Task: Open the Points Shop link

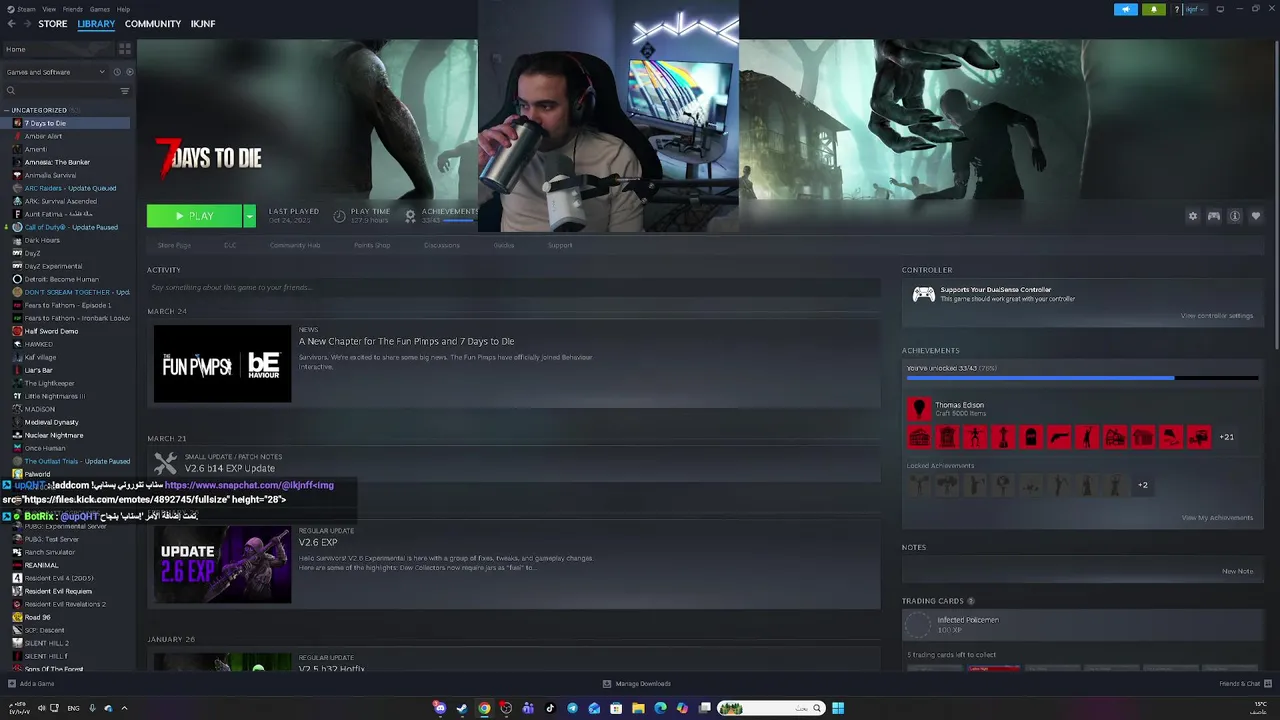Action: pos(372,245)
